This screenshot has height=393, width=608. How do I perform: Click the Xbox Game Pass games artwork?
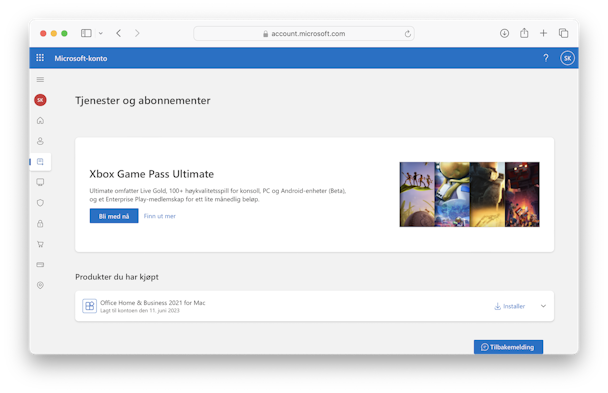tap(469, 194)
